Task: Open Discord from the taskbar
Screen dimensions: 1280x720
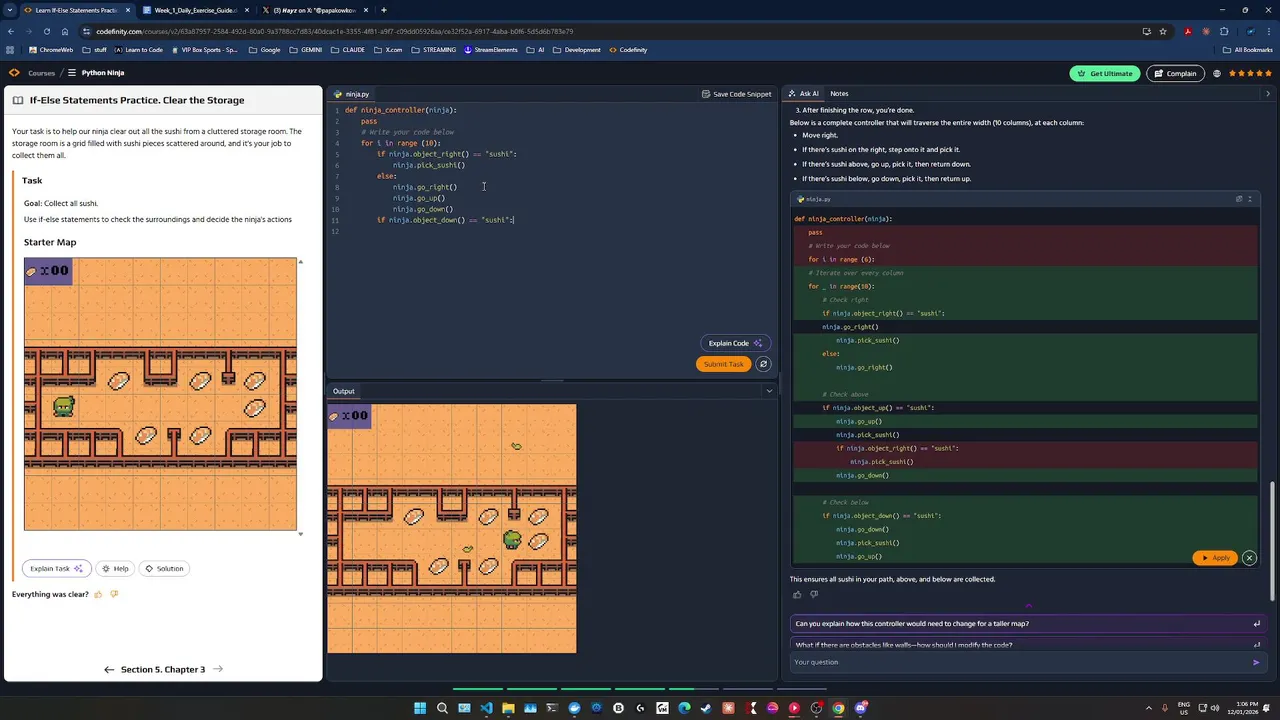Action: 860,708
